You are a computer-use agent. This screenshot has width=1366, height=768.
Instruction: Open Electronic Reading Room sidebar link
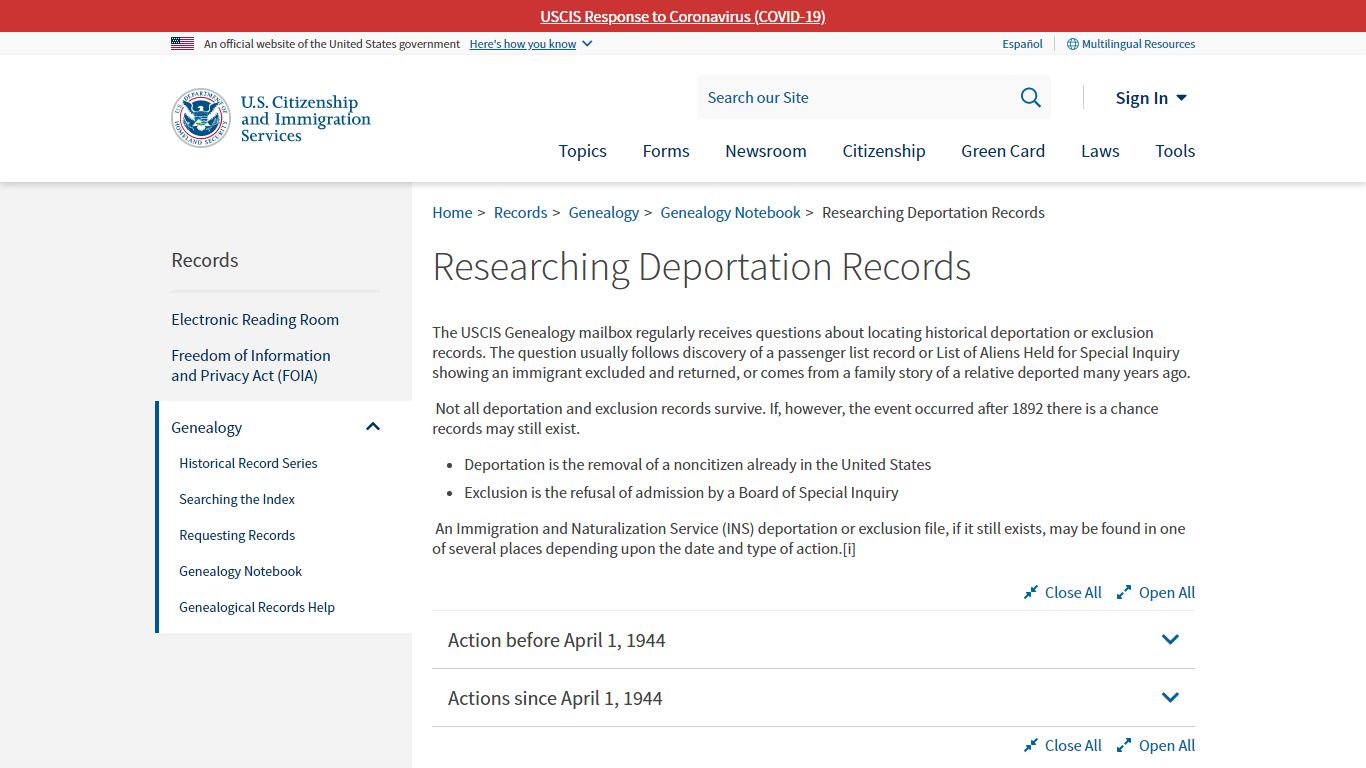255,320
